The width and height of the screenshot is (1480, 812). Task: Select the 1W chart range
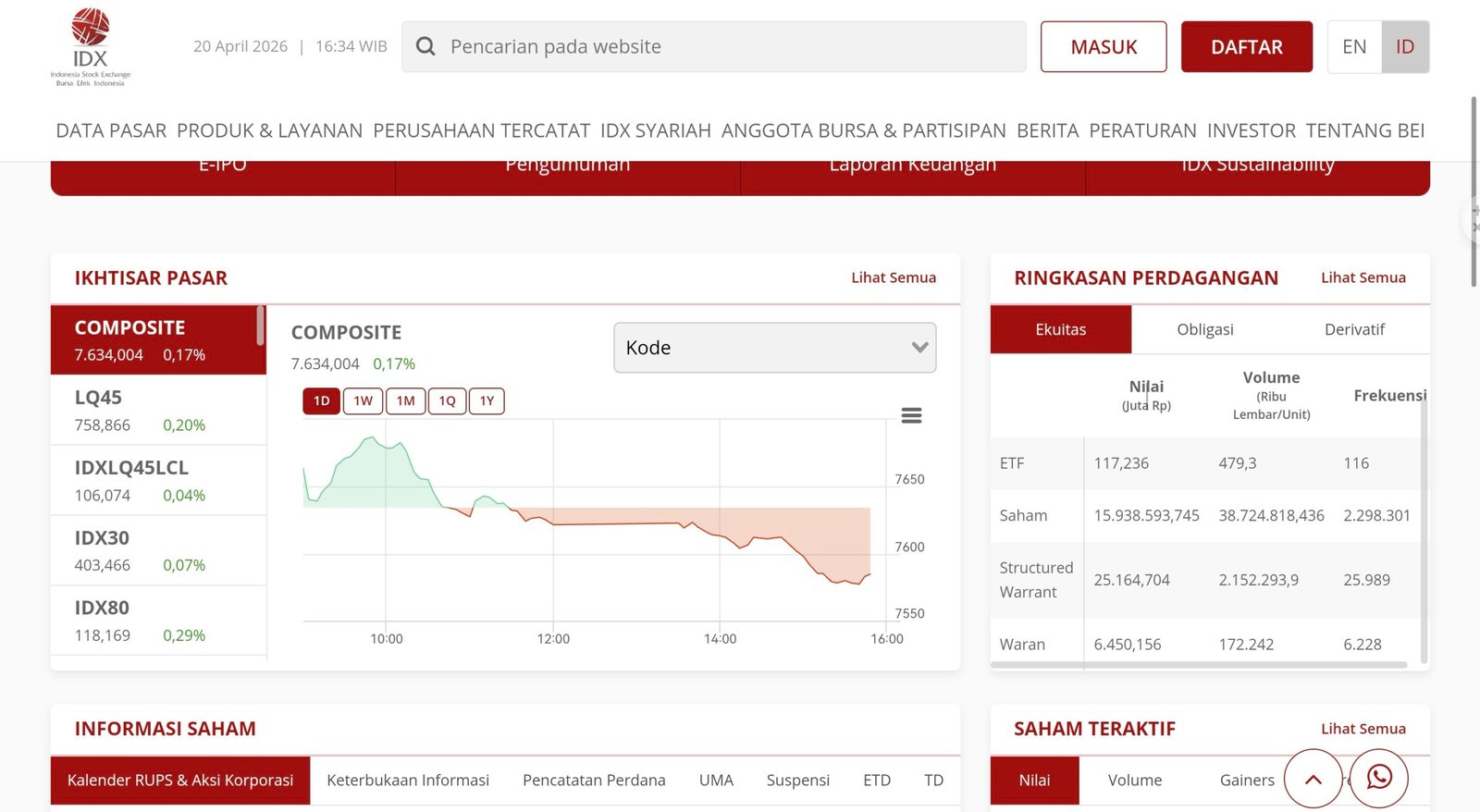[363, 401]
